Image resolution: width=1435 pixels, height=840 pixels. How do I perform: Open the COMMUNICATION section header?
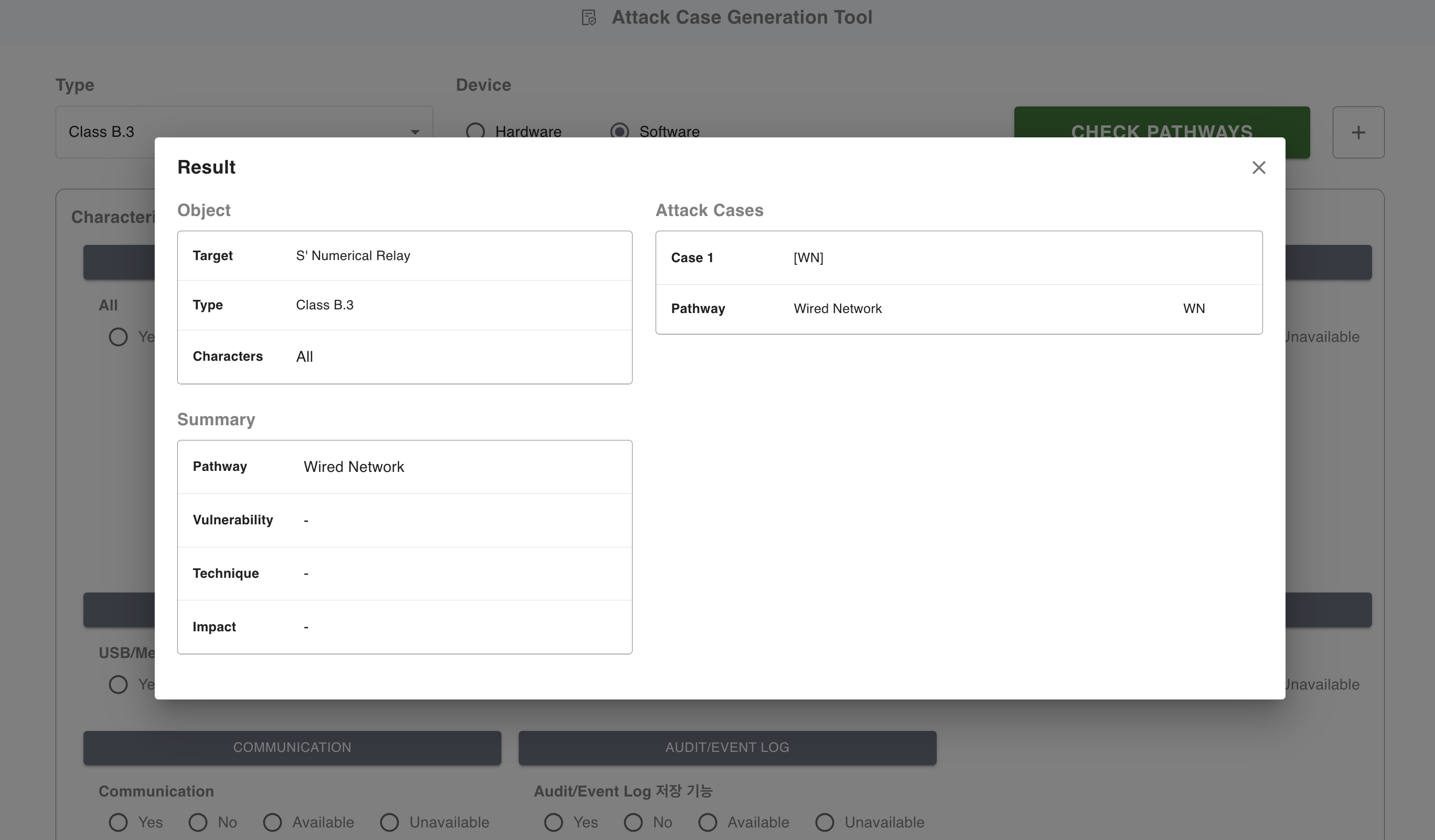tap(292, 747)
